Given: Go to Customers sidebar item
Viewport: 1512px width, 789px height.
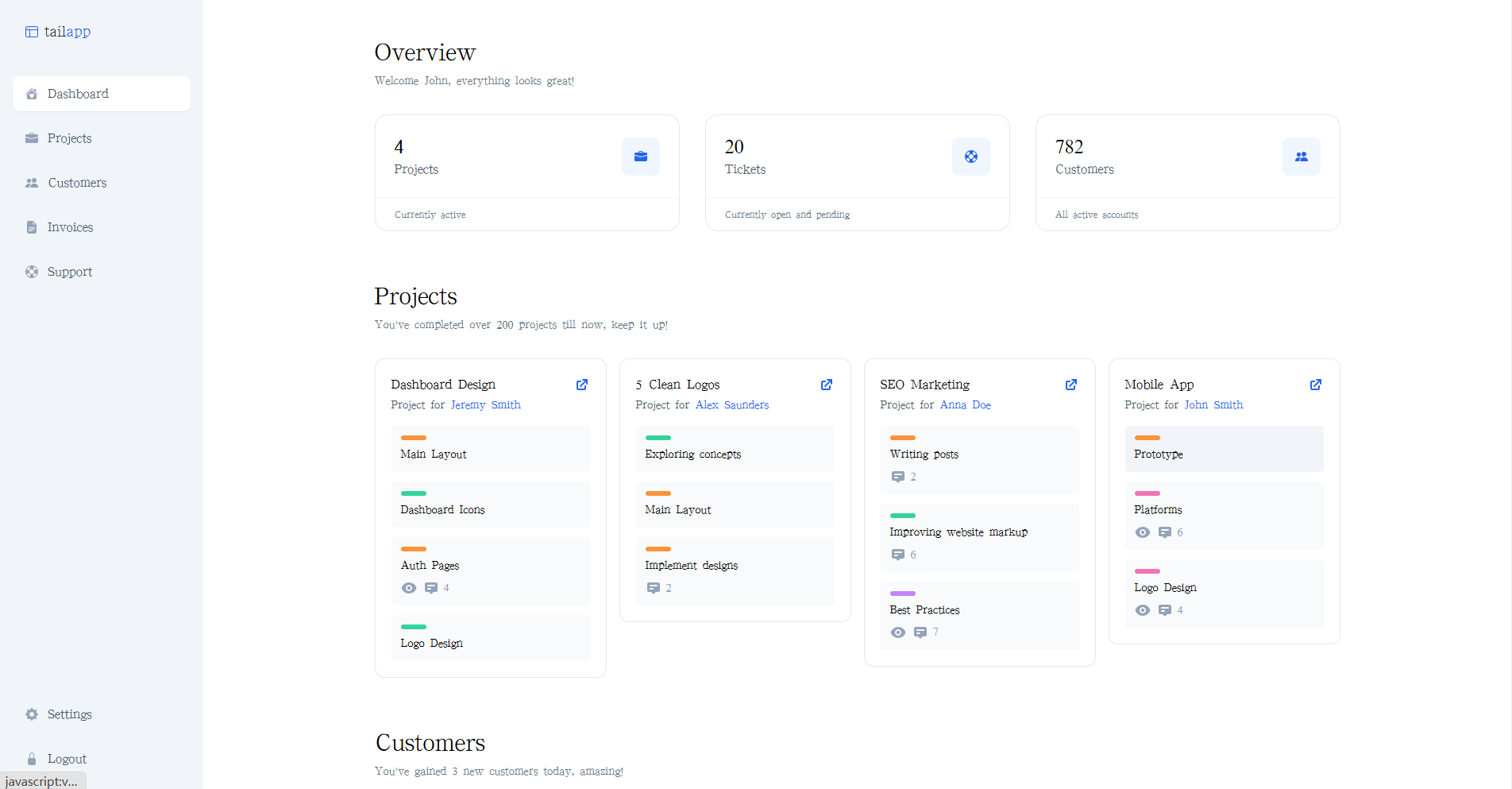Looking at the screenshot, I should point(102,183).
